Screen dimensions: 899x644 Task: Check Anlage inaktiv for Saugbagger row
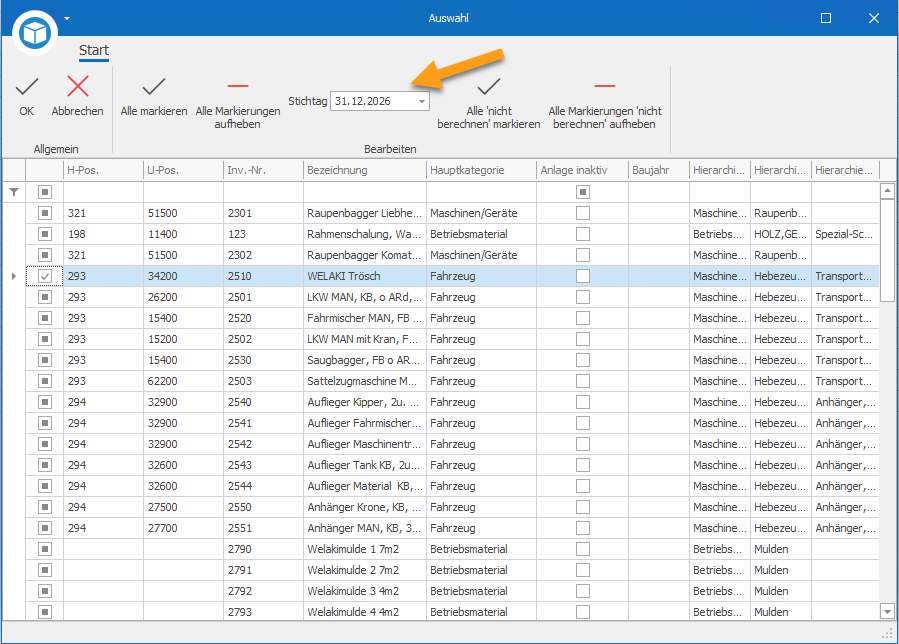click(x=583, y=360)
